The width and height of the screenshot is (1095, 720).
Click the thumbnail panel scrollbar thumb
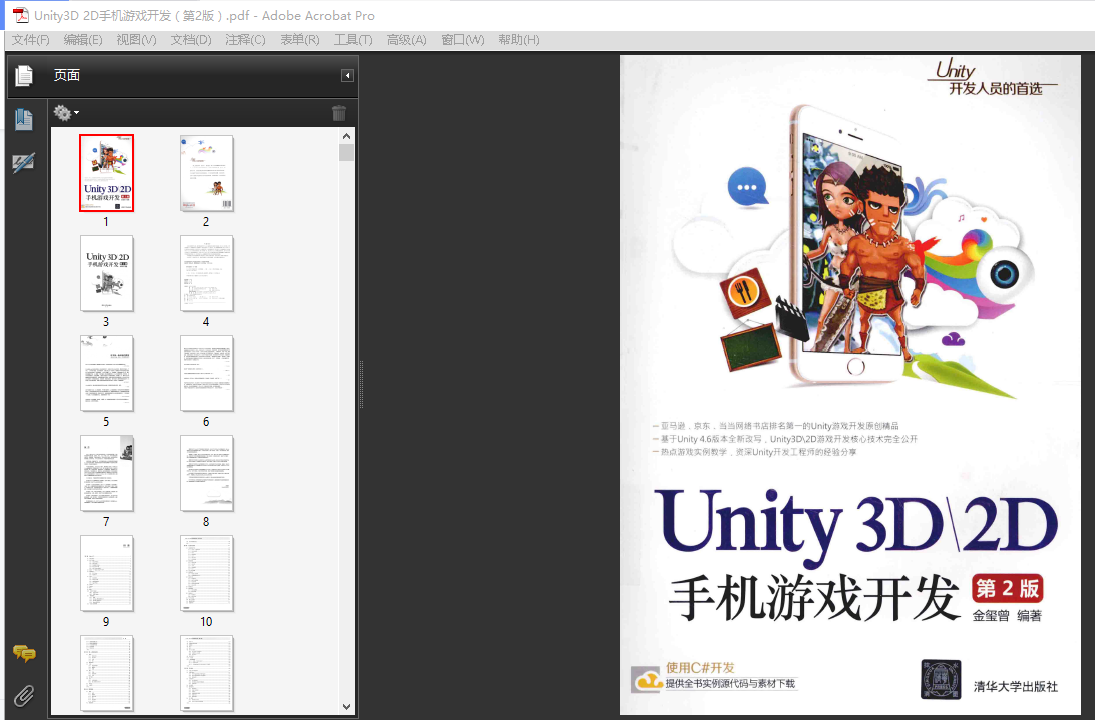(x=346, y=152)
